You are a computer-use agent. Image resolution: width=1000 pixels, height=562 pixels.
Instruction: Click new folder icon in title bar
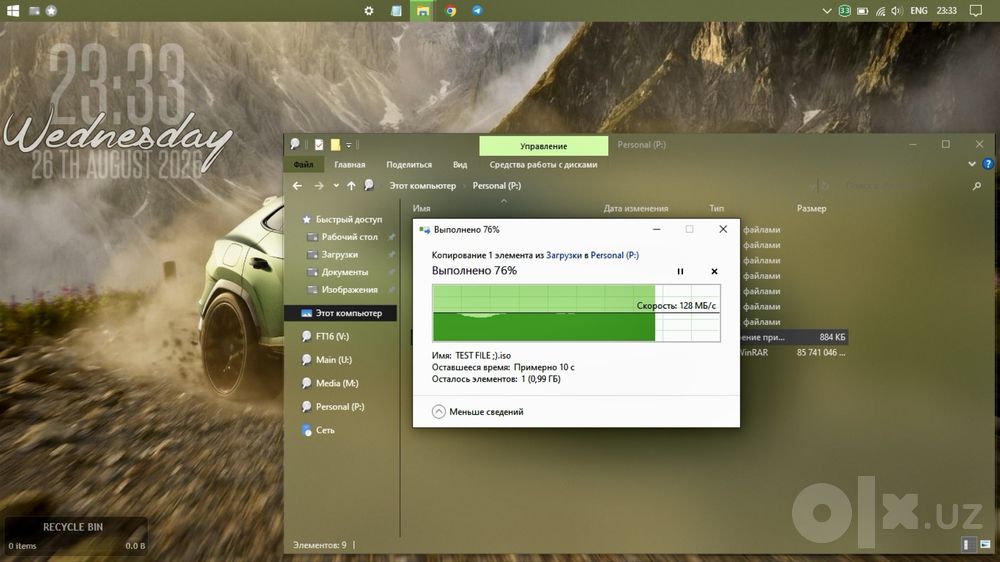pos(335,145)
